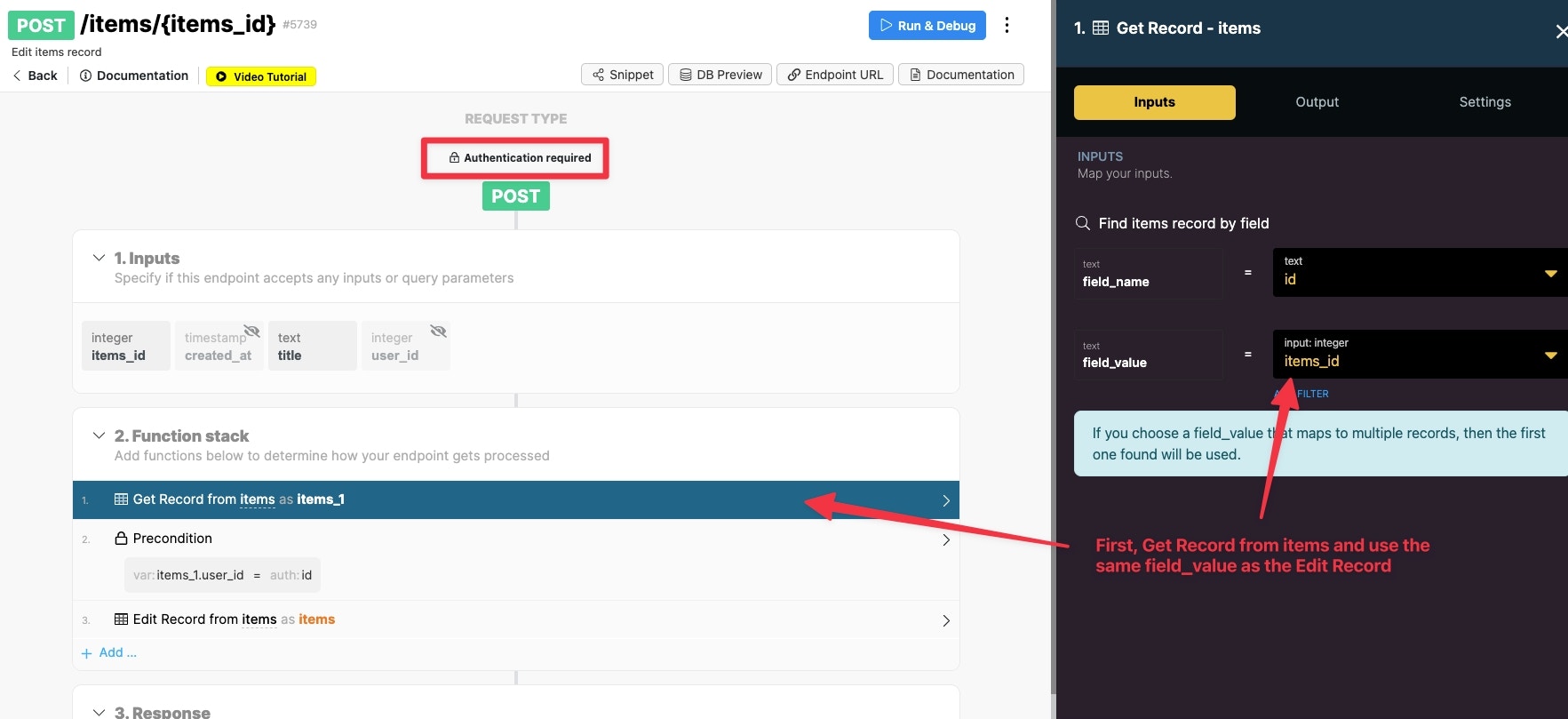Click the field_value label box

[1149, 355]
